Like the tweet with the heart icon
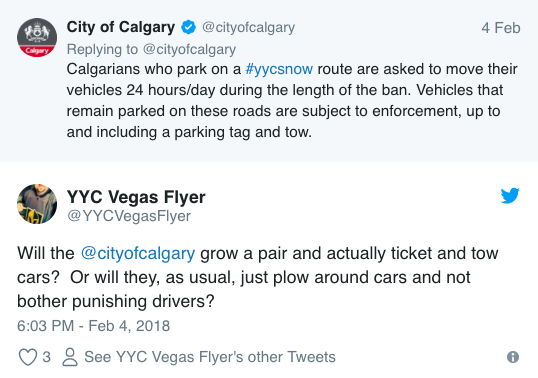The height and width of the screenshot is (378, 538). point(27,357)
